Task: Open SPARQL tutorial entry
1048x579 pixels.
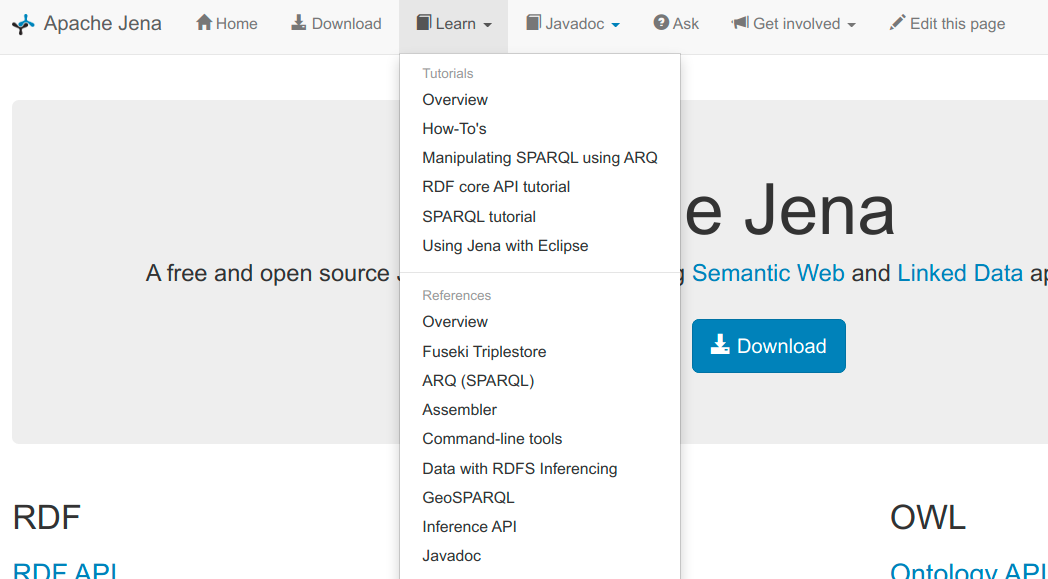Action: [479, 217]
